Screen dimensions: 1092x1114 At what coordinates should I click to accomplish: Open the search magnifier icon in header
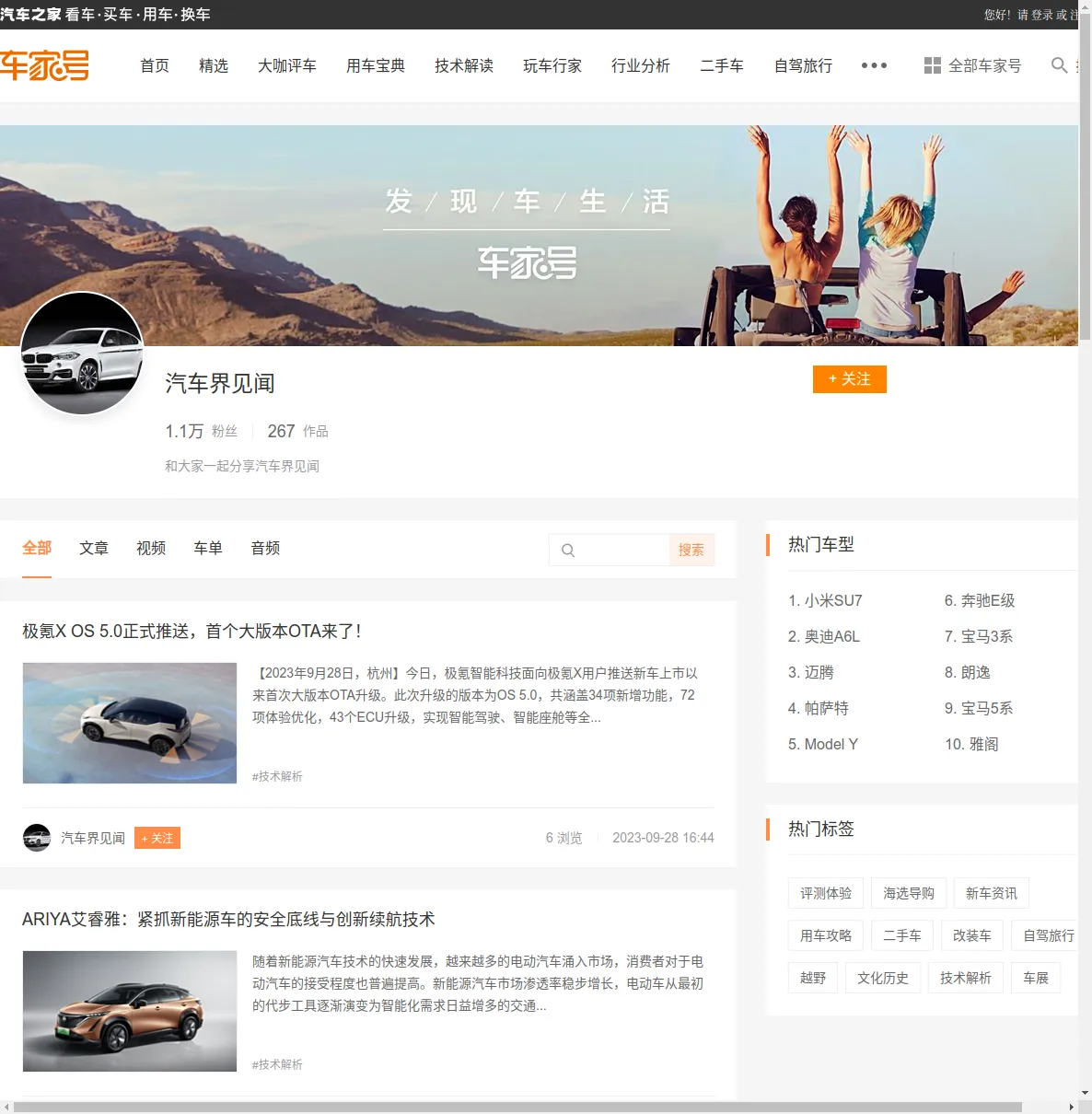1060,65
